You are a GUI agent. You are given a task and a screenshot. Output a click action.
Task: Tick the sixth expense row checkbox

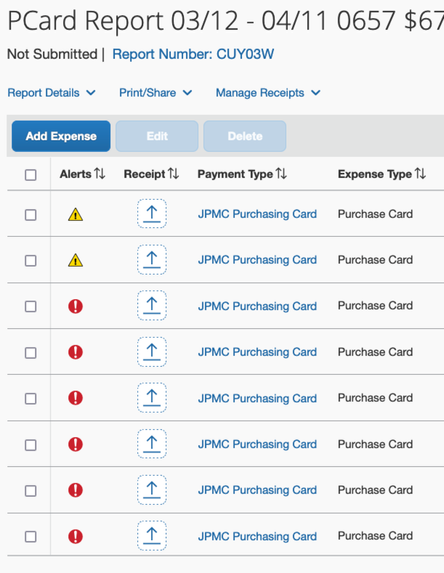31,445
